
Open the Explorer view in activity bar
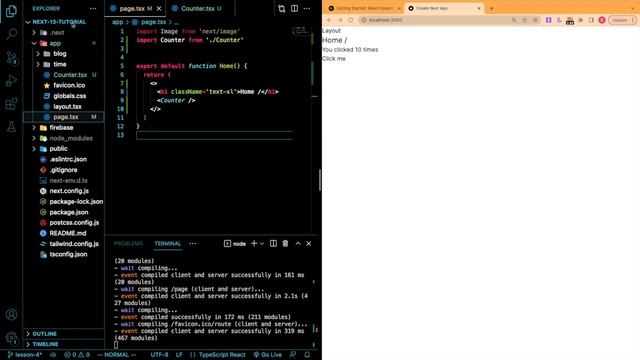point(11,11)
